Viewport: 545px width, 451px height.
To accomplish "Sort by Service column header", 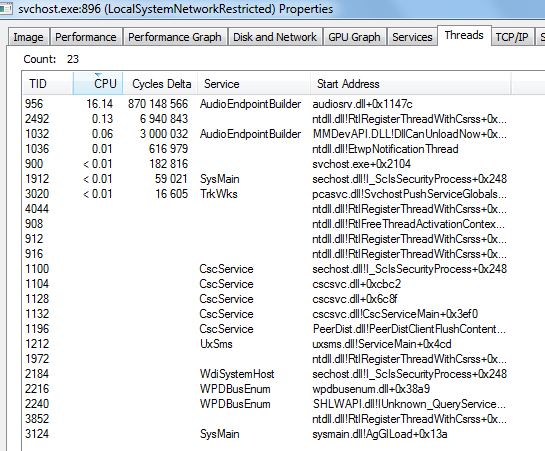I will click(254, 84).
